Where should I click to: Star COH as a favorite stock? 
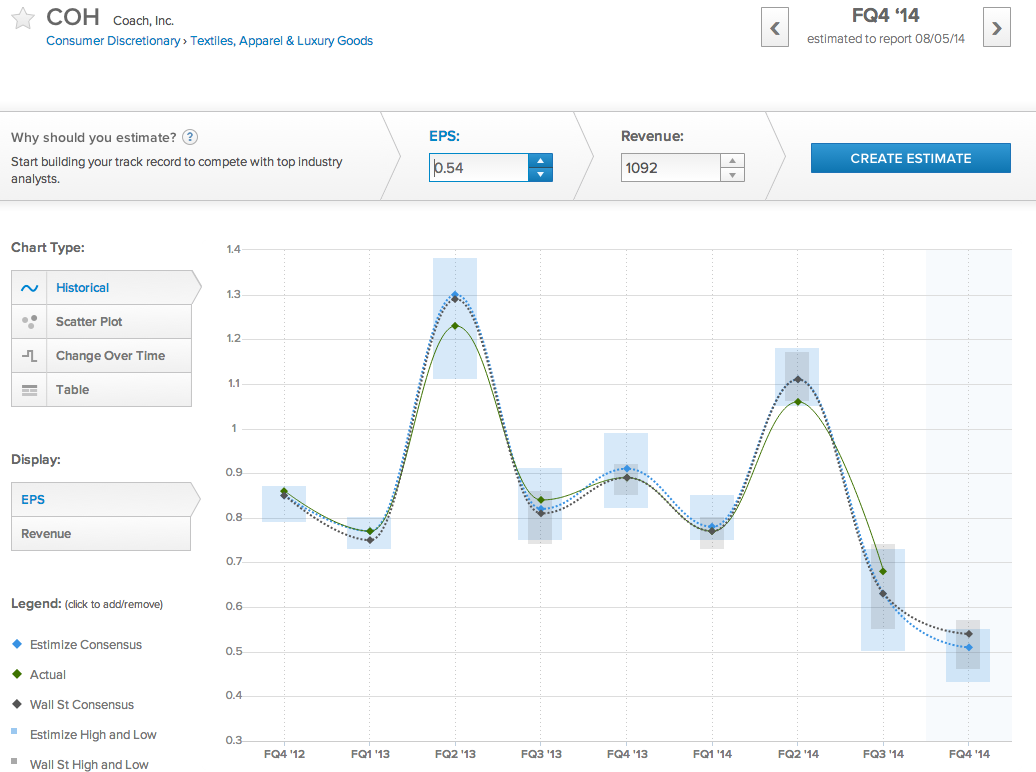click(23, 19)
